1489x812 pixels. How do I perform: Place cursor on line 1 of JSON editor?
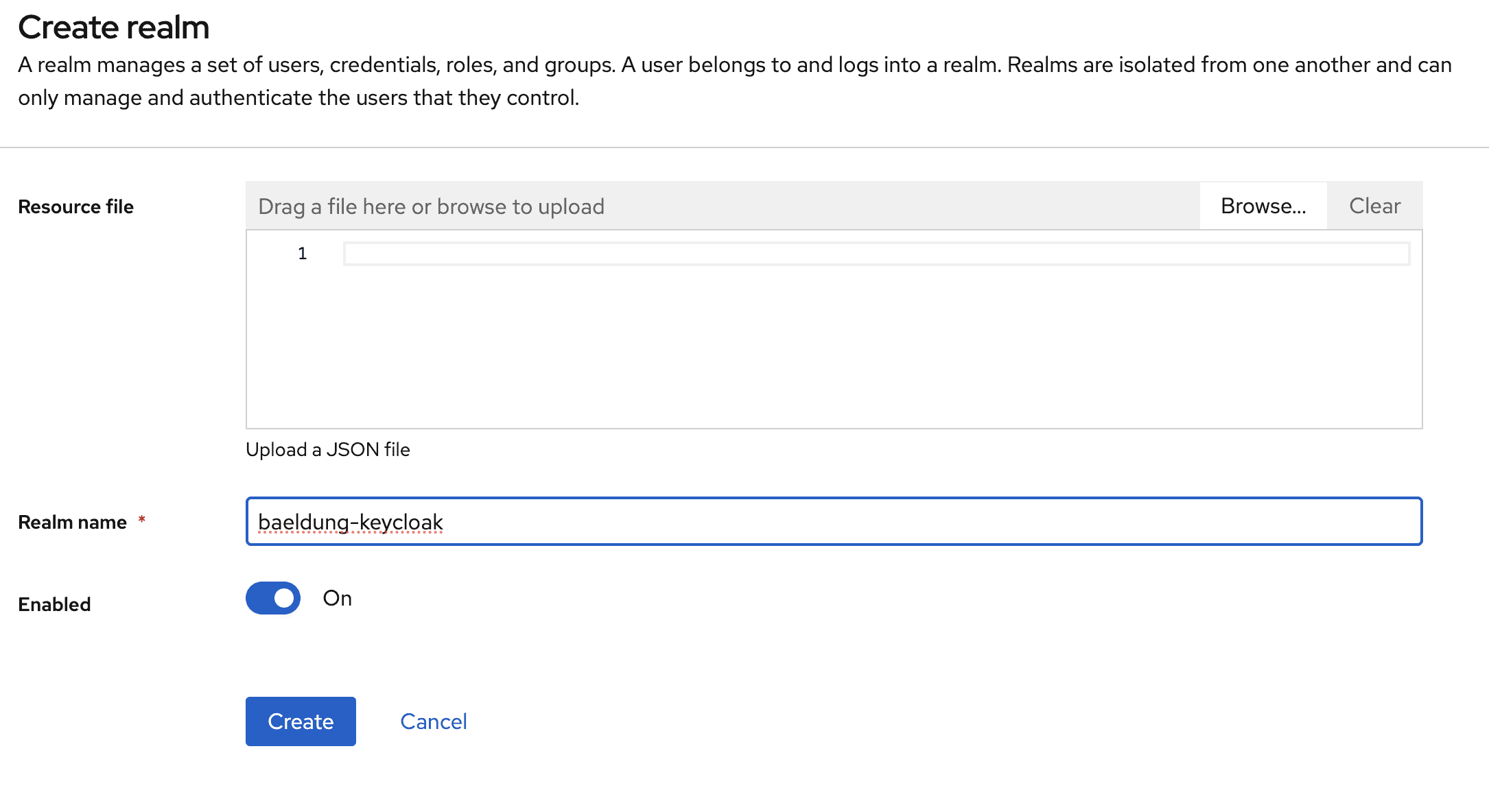[876, 254]
